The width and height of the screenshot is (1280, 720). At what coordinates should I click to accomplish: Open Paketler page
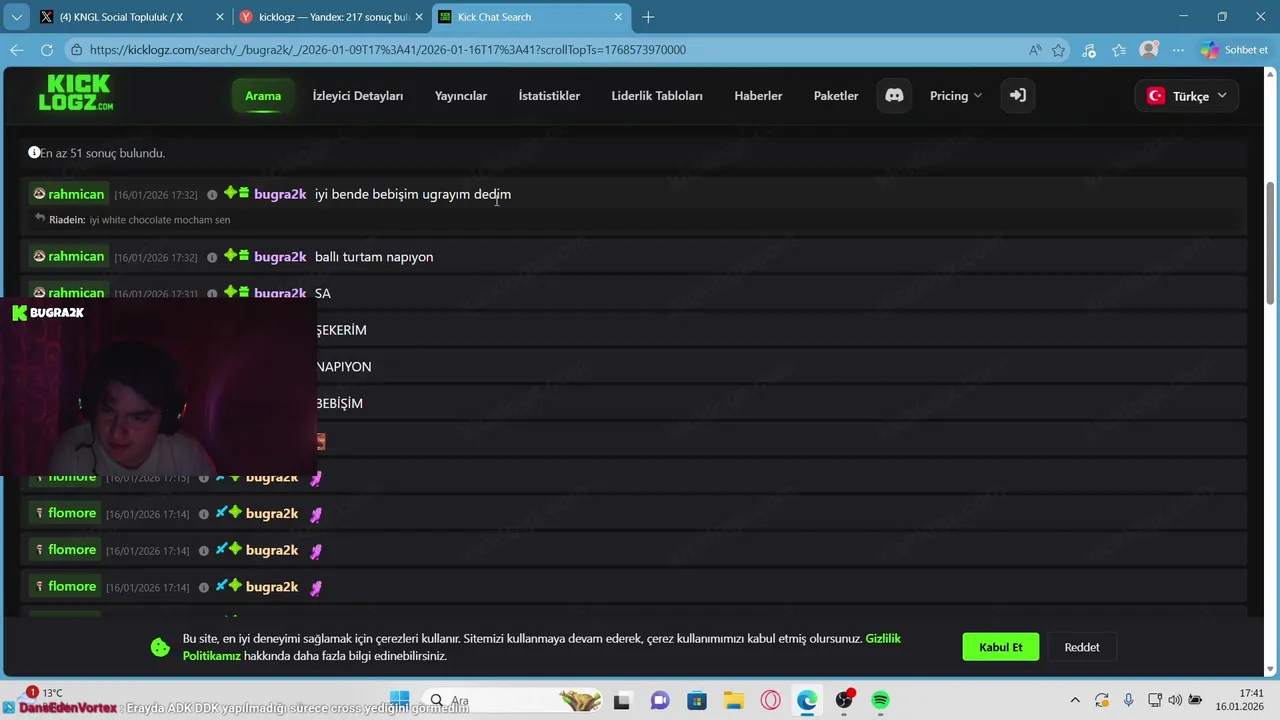coord(836,96)
